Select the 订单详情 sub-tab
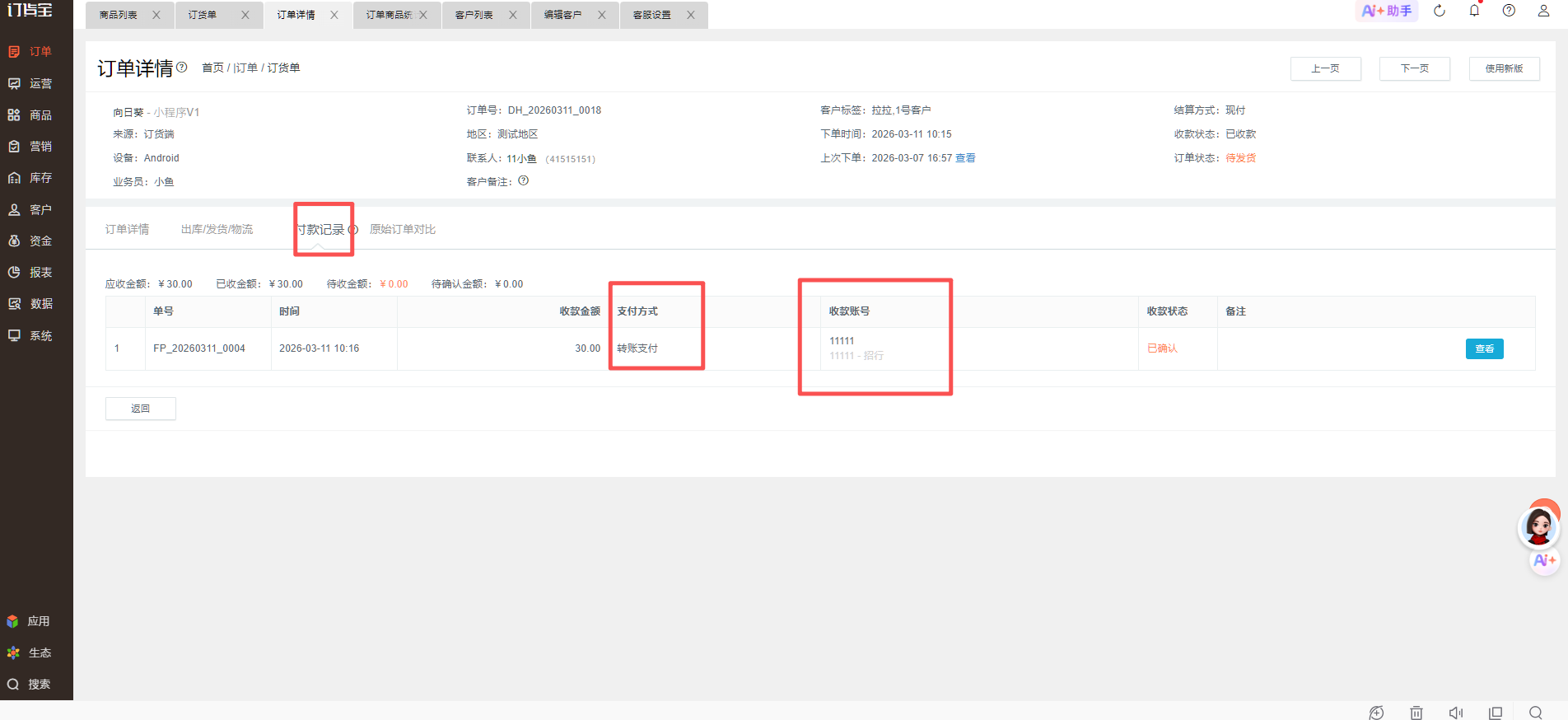 click(127, 229)
